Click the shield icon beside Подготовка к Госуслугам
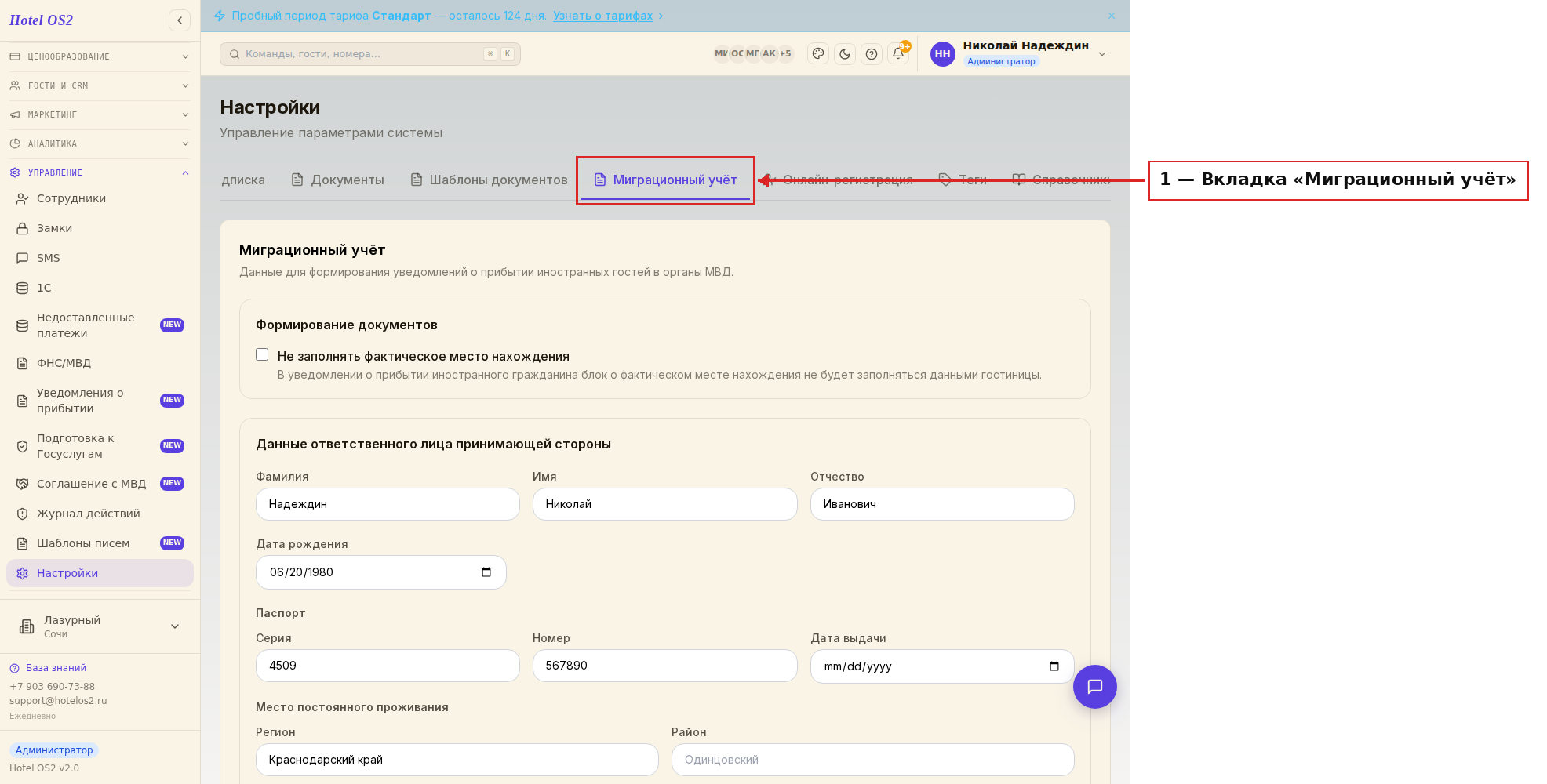The image size is (1547, 784). coord(23,447)
